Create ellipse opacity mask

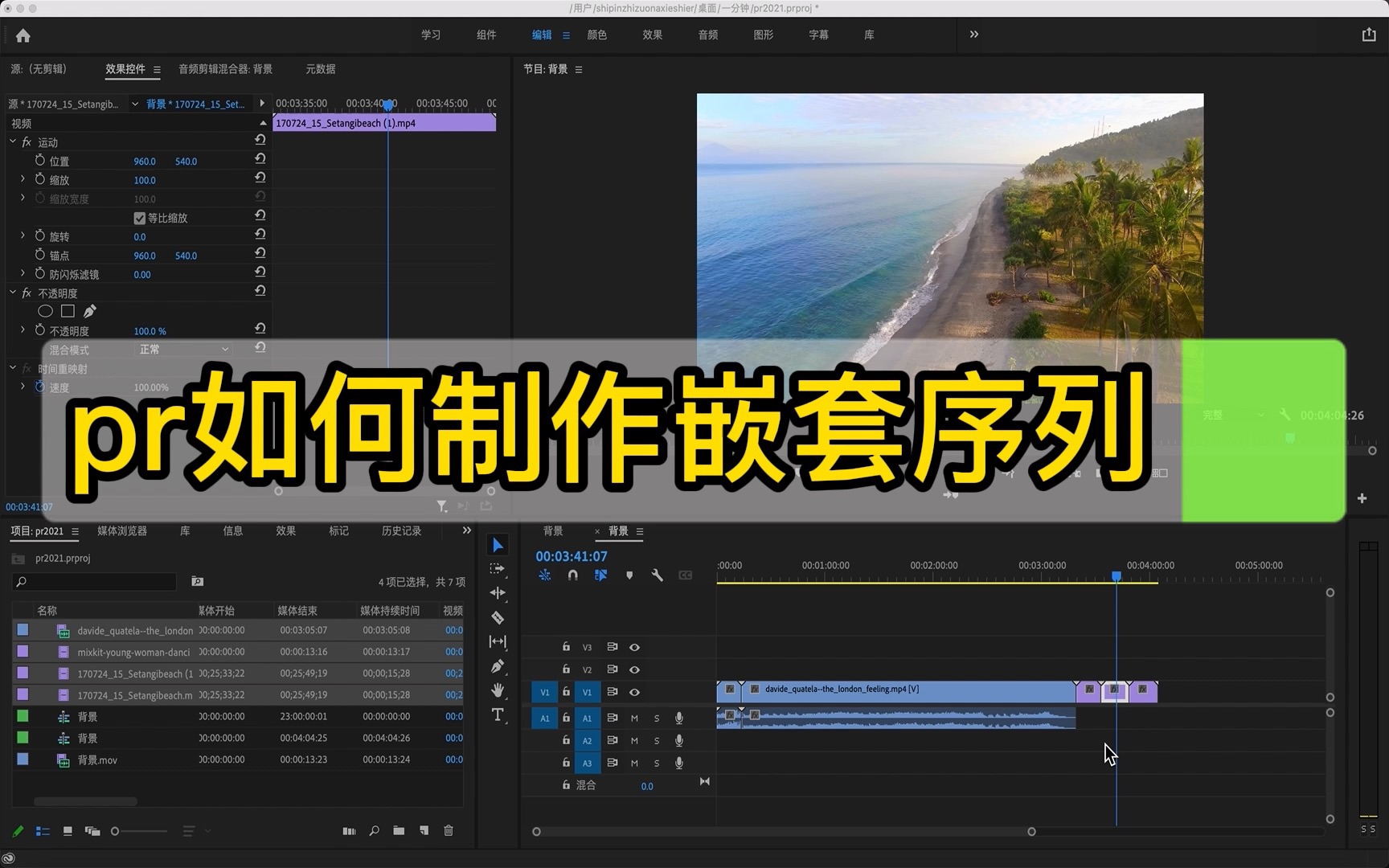(x=45, y=311)
